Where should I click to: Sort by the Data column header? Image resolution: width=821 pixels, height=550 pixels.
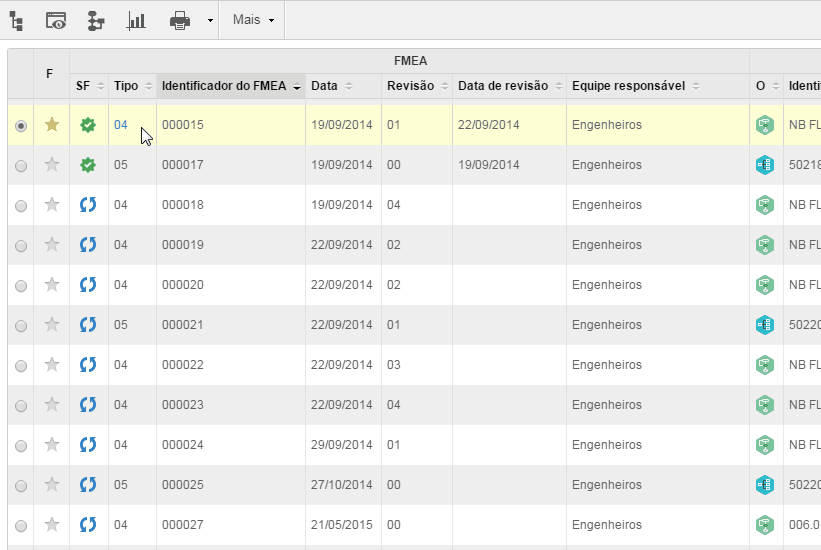click(x=325, y=86)
